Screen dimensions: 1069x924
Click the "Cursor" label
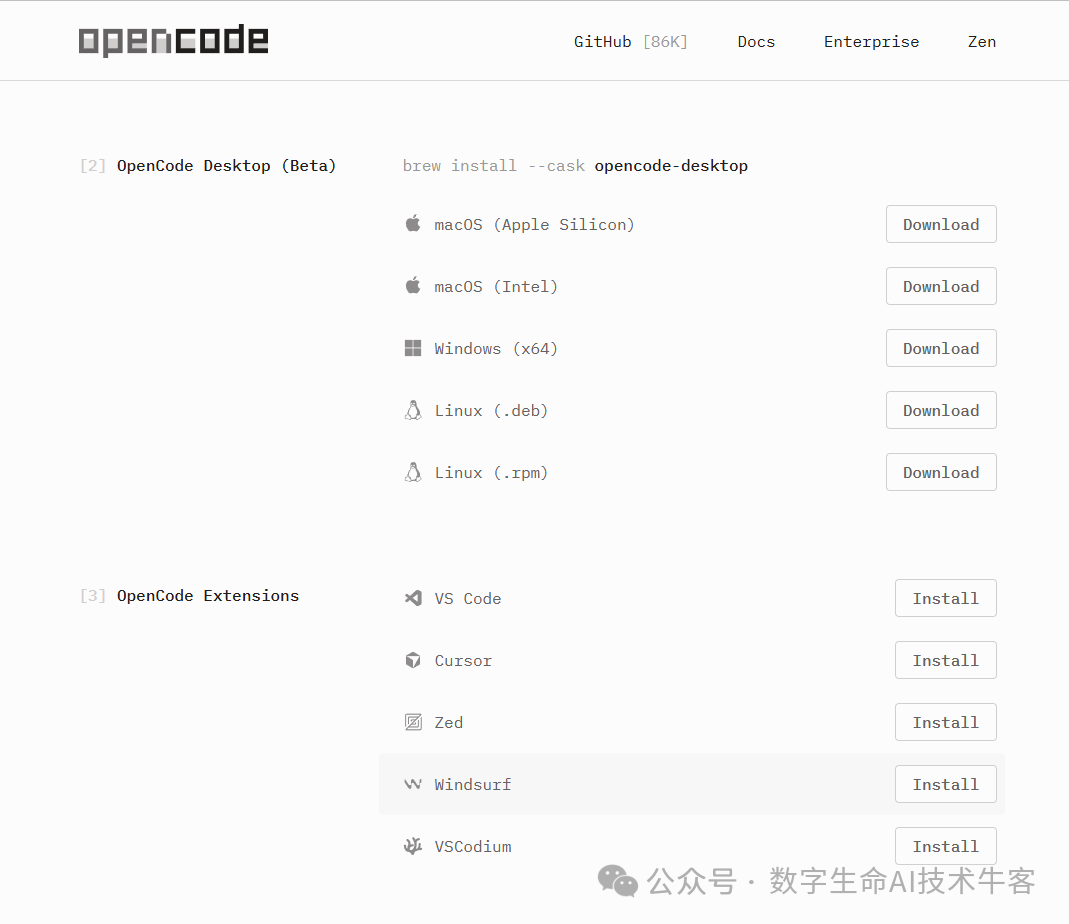coord(463,660)
